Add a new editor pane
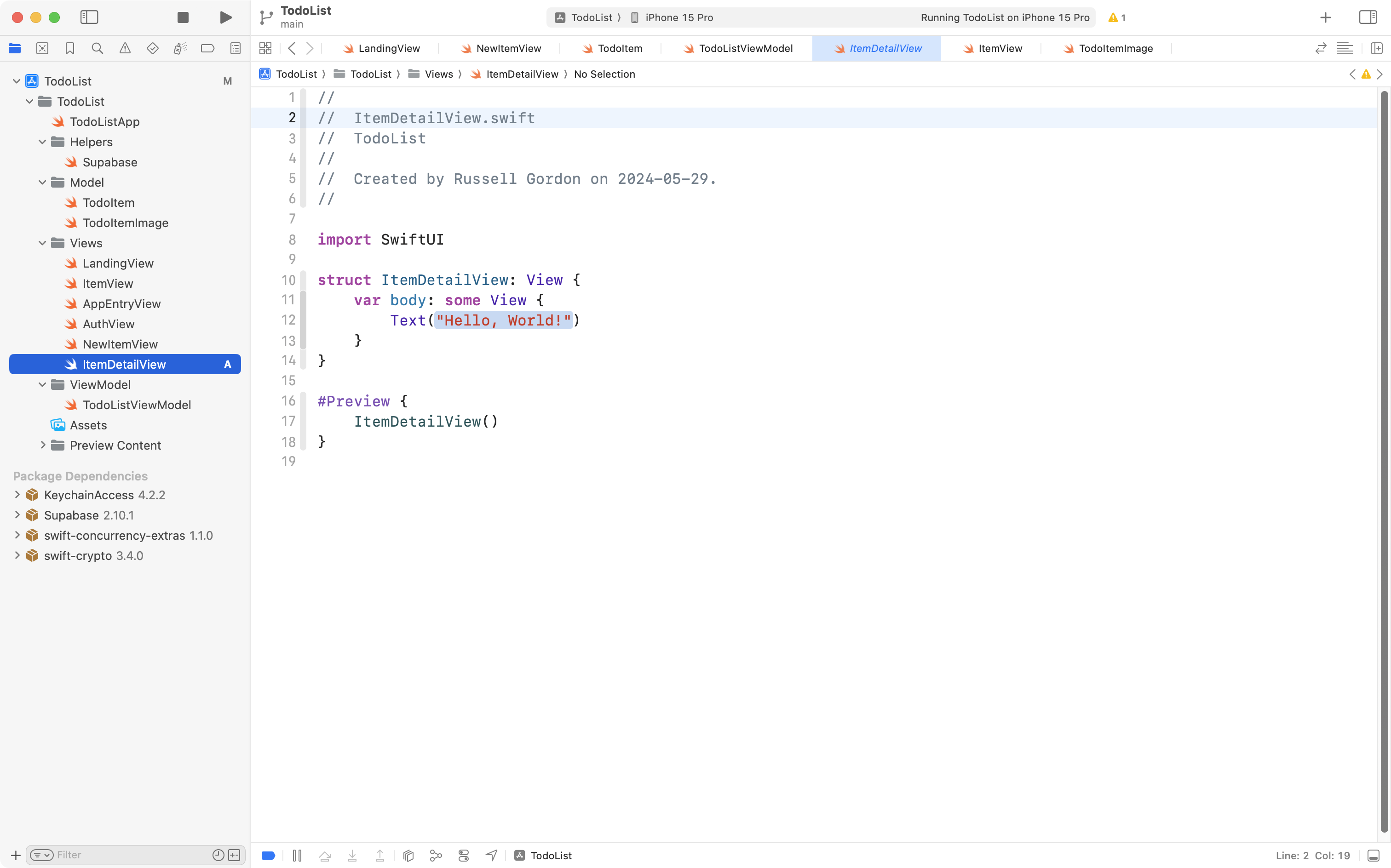1391x868 pixels. [x=1377, y=48]
